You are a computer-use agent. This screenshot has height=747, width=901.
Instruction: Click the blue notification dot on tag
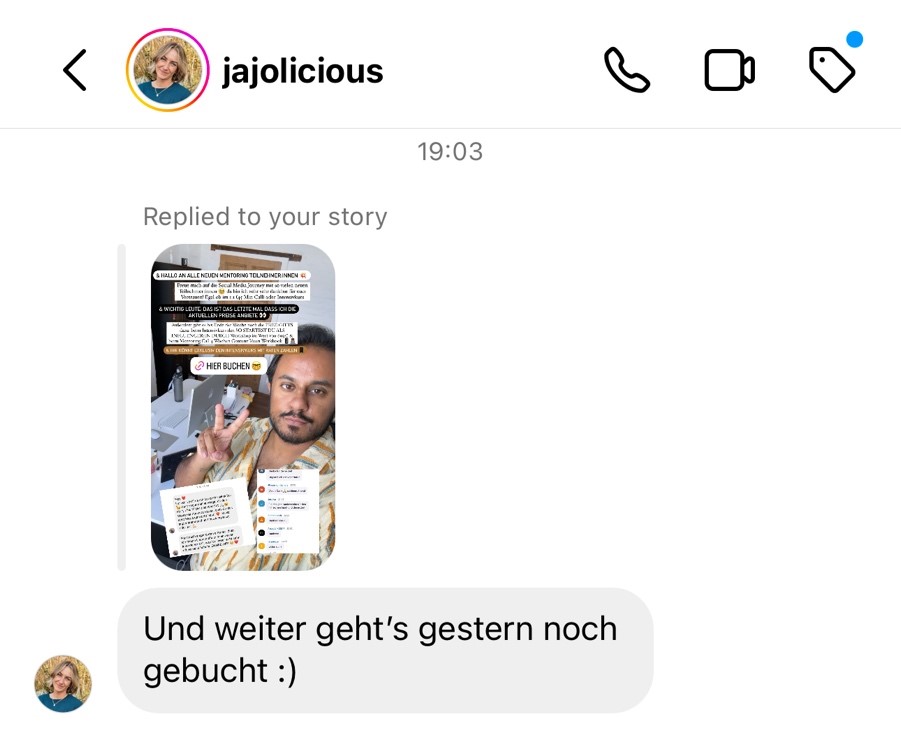coord(854,39)
